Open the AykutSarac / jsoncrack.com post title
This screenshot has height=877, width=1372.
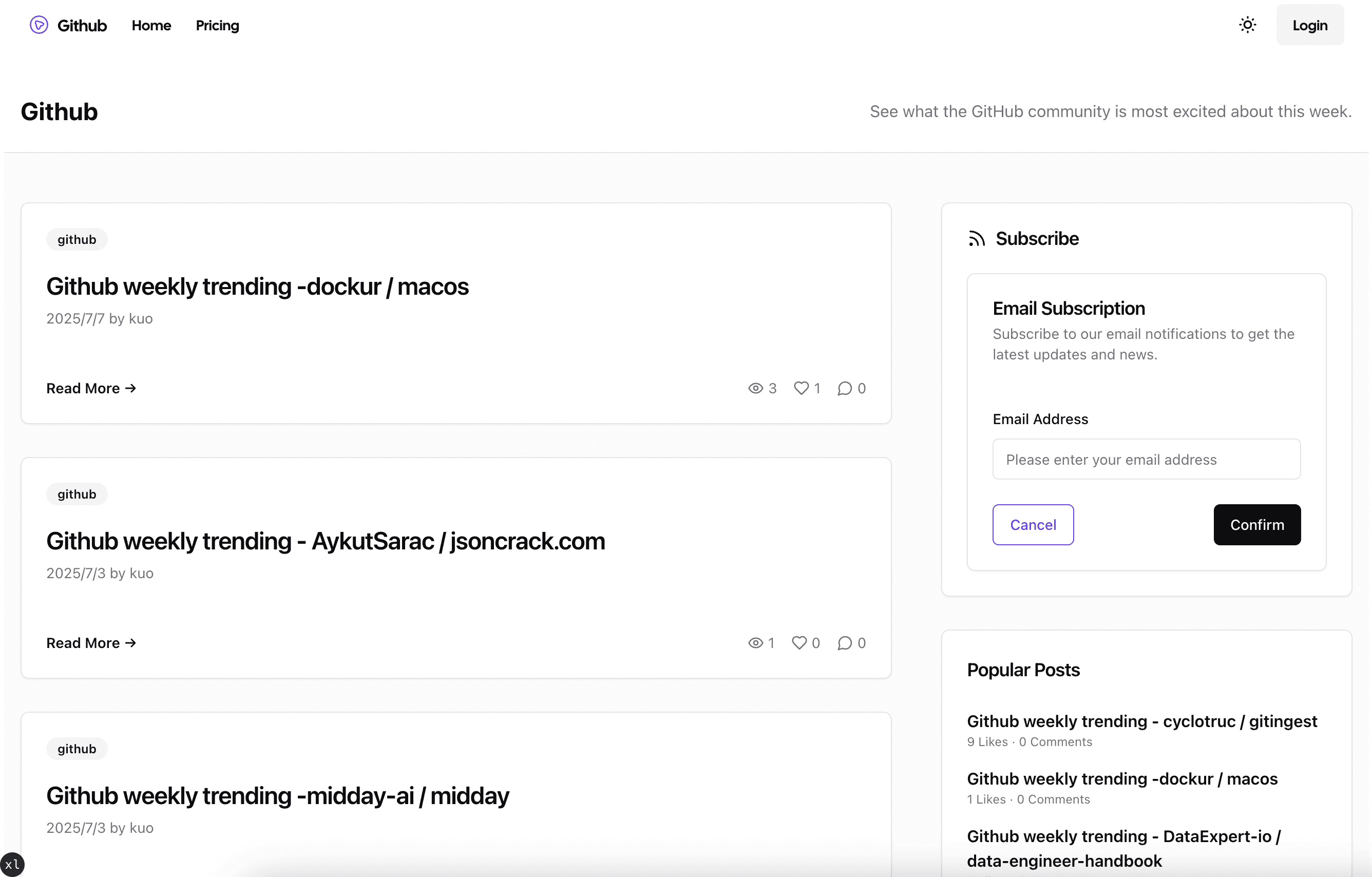pos(326,541)
